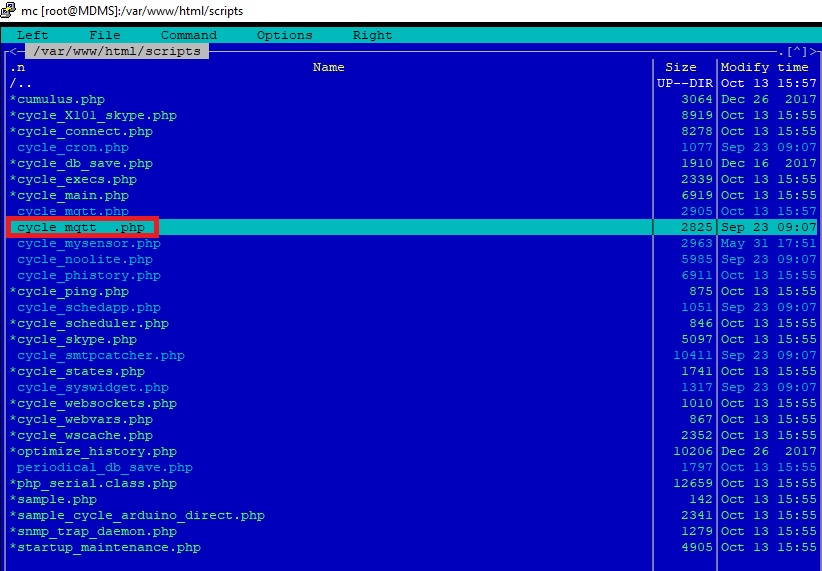Select the file cycle_connect.php

pos(81,131)
